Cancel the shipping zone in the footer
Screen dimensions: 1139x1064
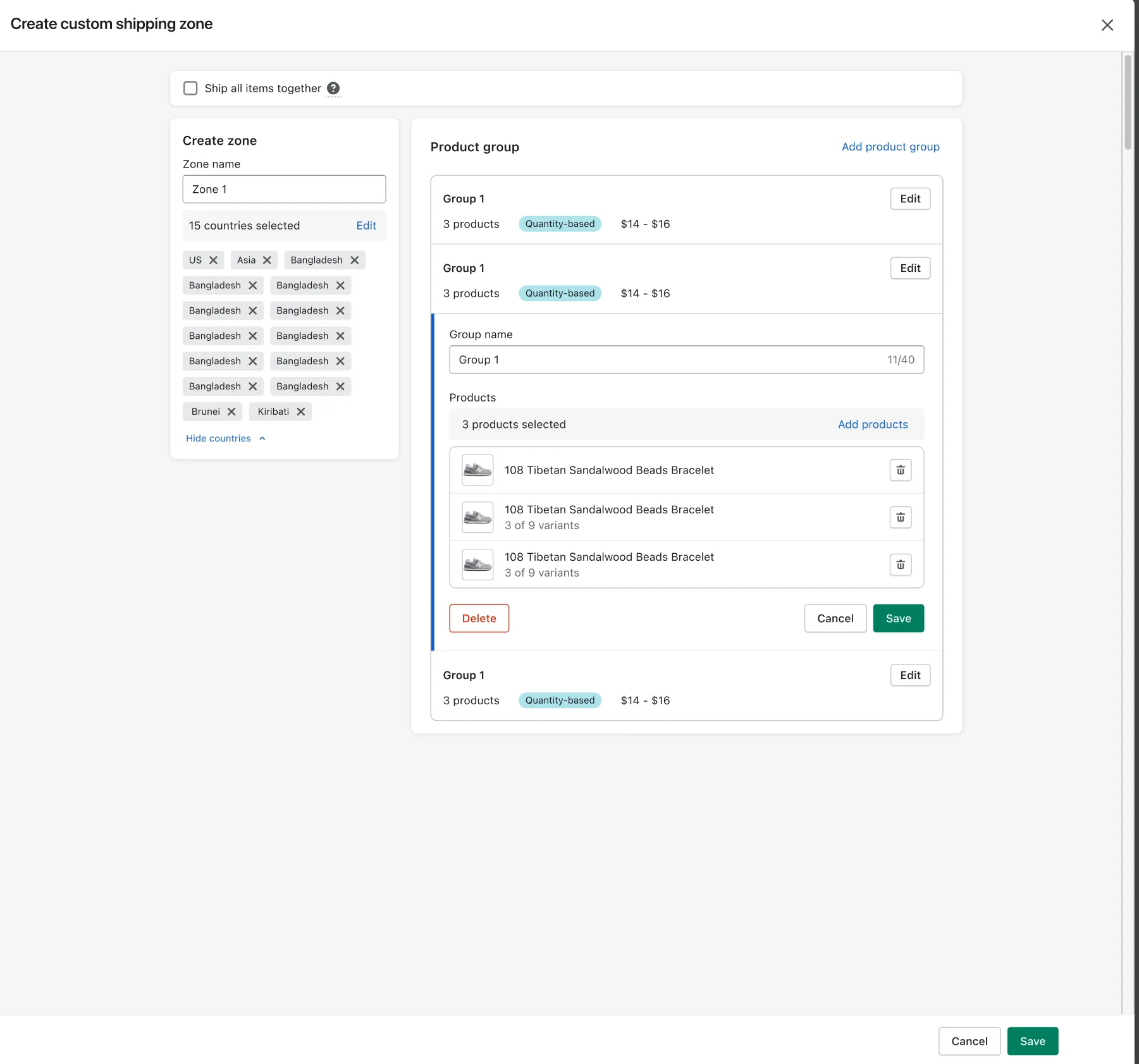pos(969,1041)
